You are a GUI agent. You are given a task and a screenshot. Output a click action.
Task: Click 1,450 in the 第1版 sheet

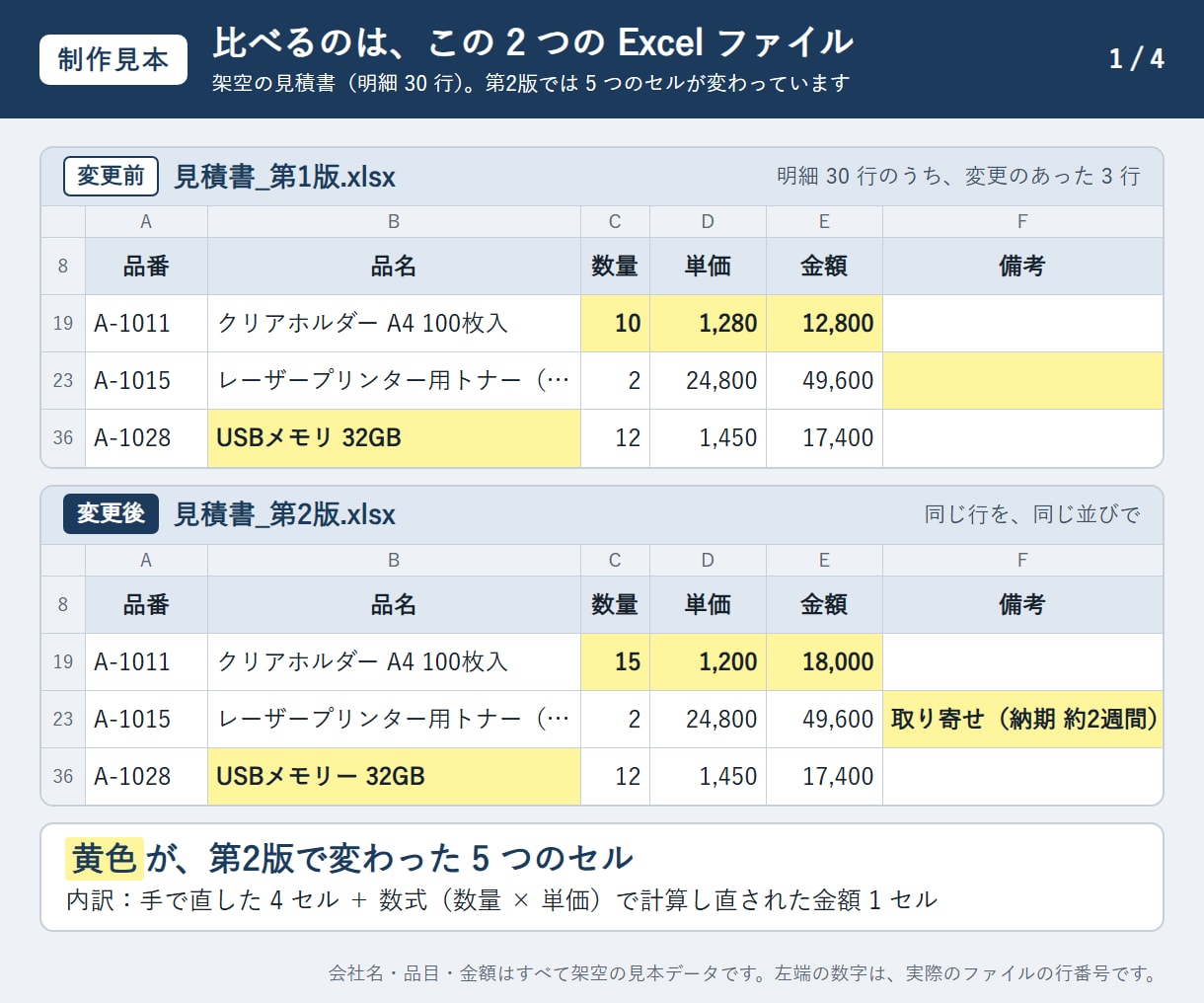pyautogui.click(x=708, y=438)
